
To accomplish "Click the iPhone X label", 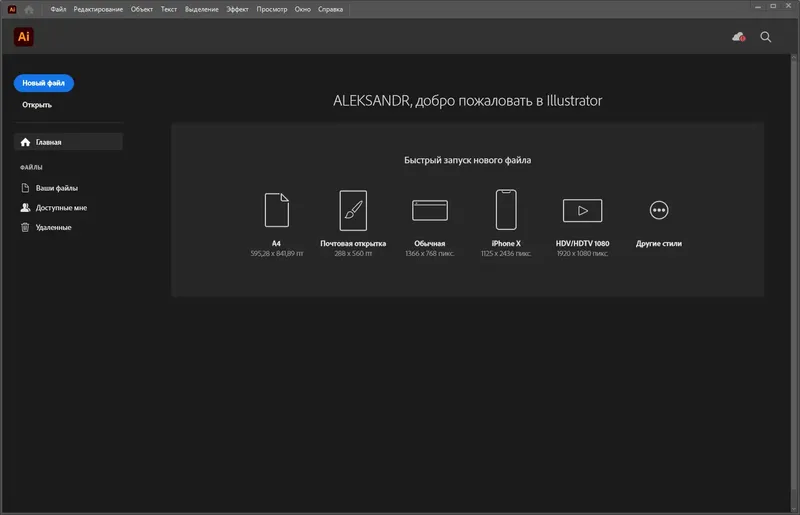I will 506,243.
